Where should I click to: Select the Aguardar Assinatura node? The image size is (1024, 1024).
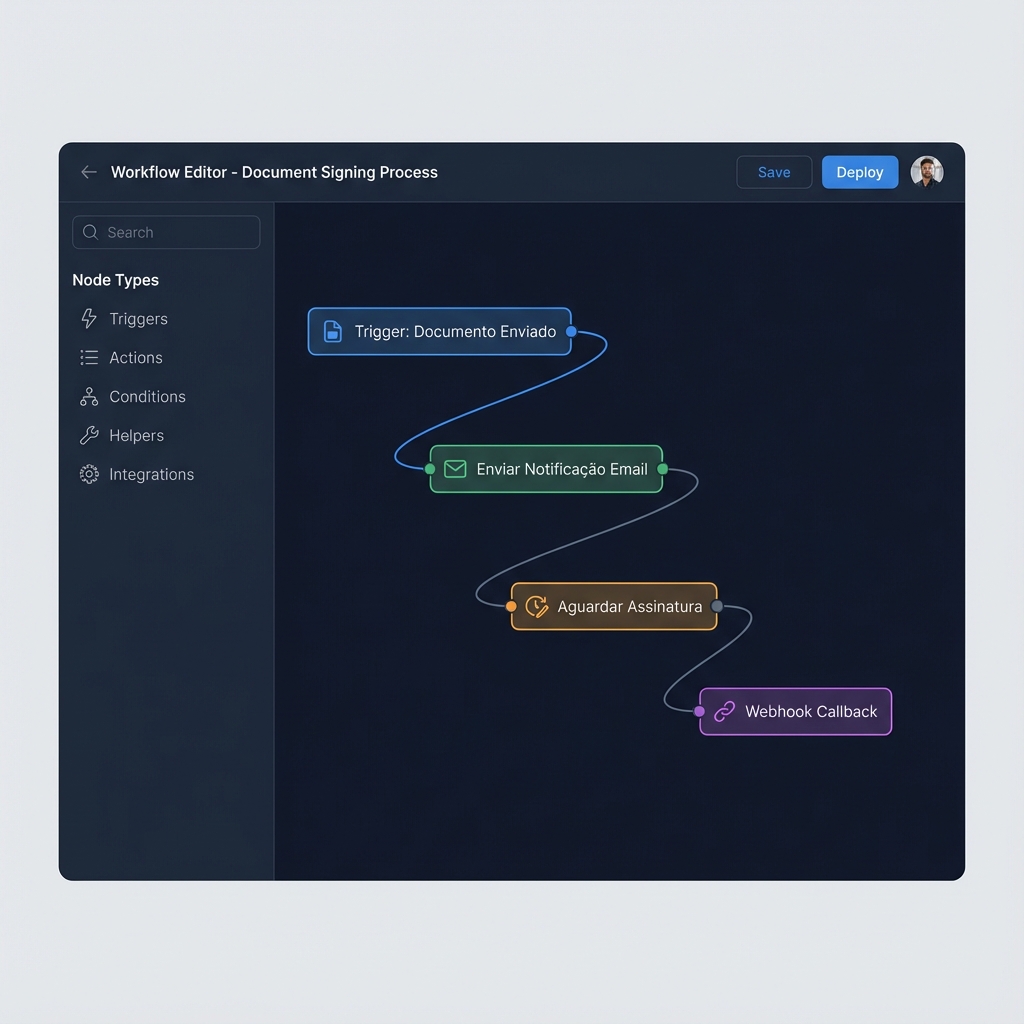click(614, 607)
